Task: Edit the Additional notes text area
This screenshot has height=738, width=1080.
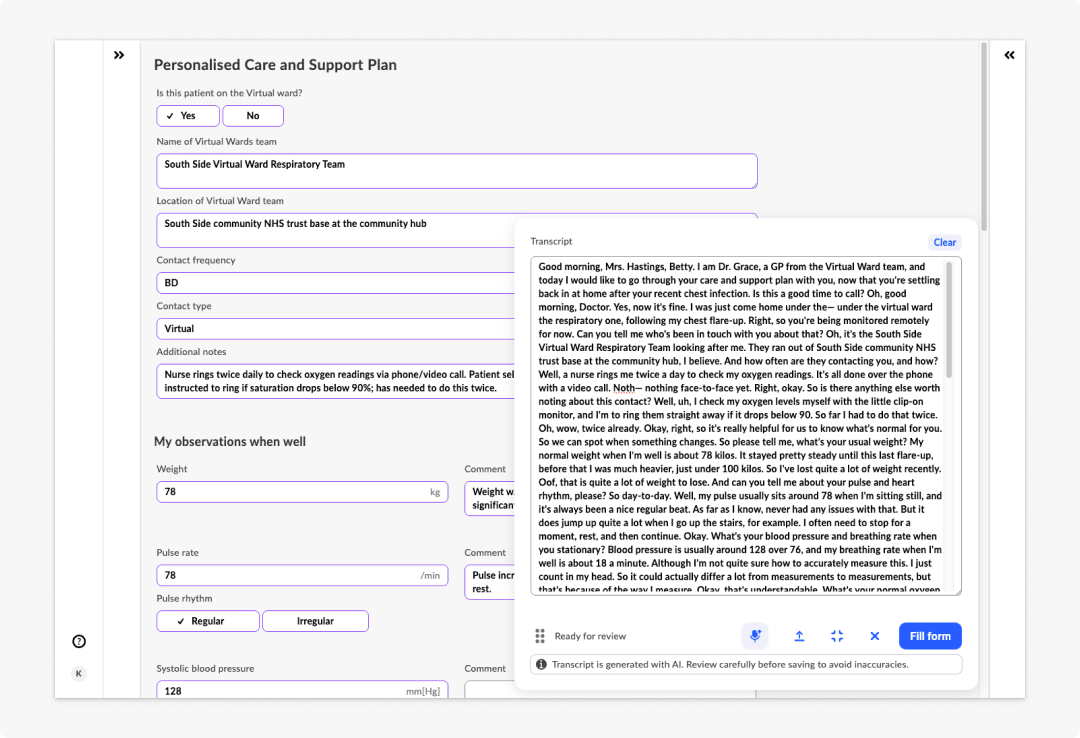Action: click(x=335, y=381)
